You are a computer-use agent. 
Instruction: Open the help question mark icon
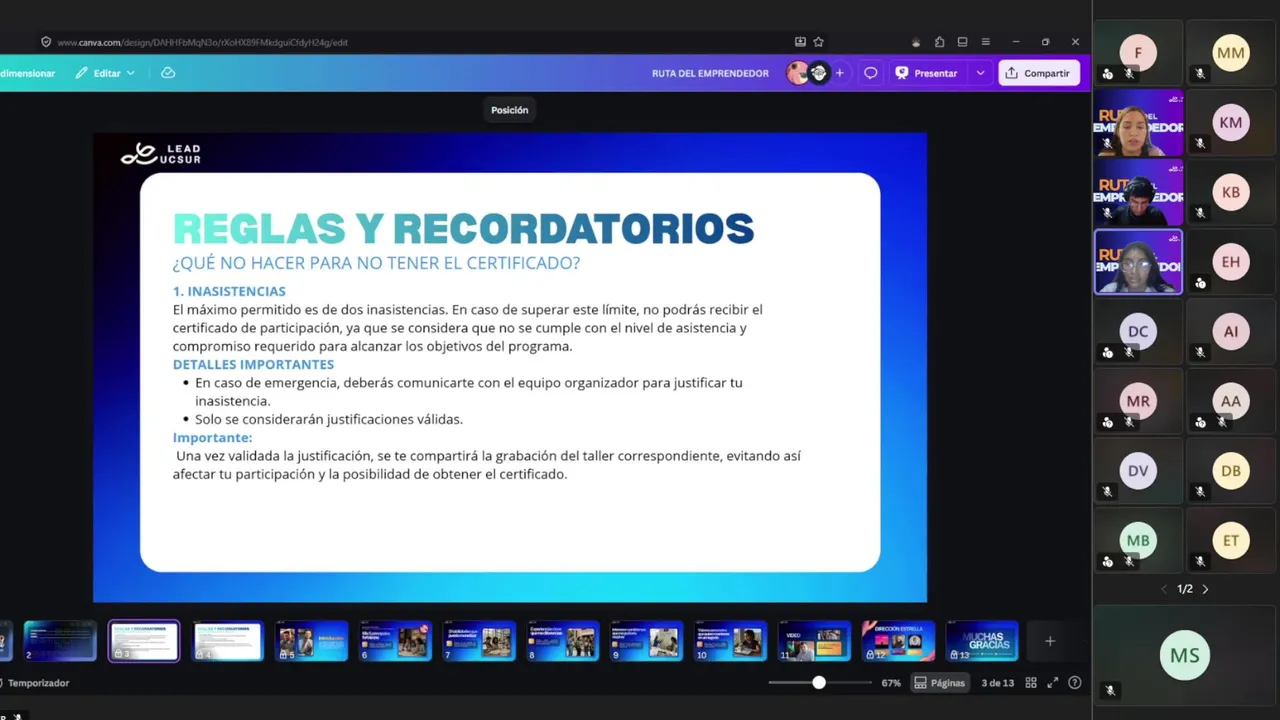click(x=1075, y=683)
